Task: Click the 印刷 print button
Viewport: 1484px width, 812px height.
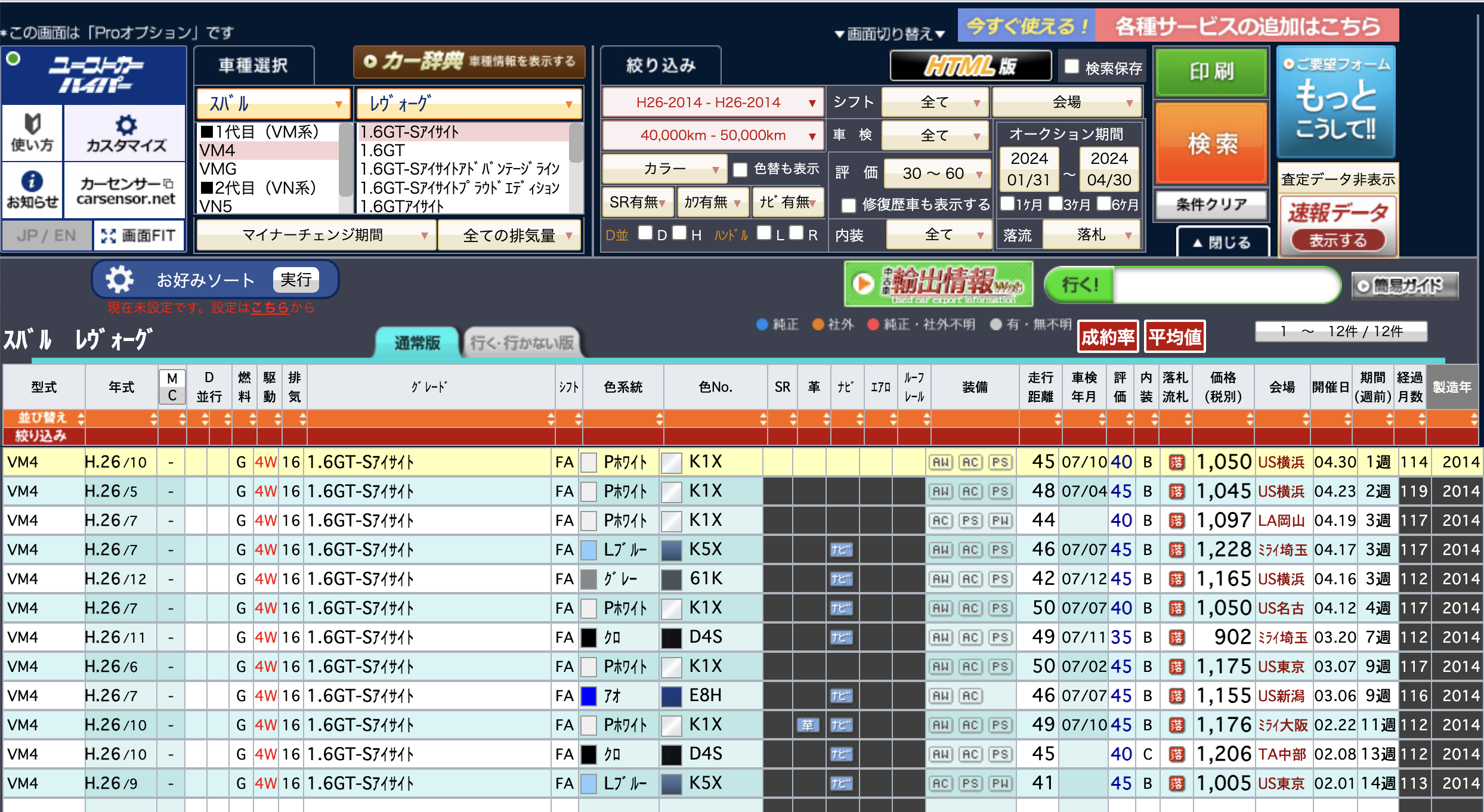Action: (1211, 72)
